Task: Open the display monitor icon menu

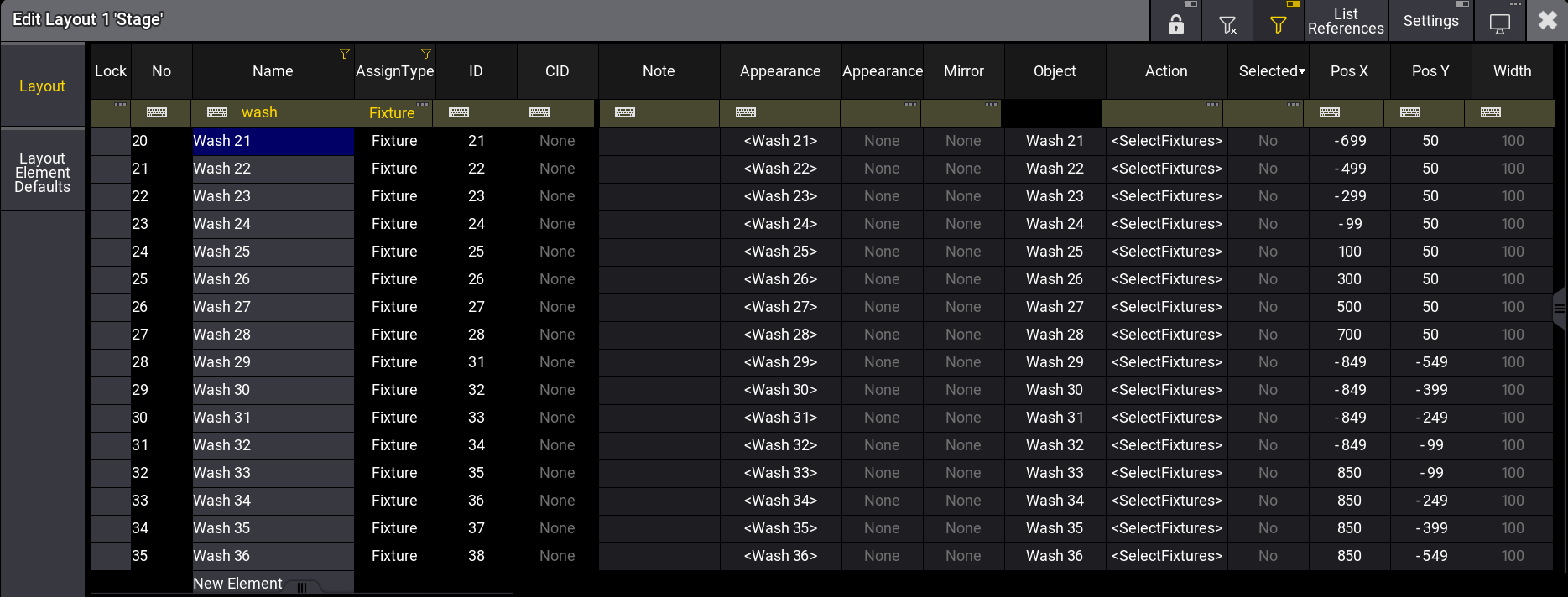Action: [x=1499, y=23]
